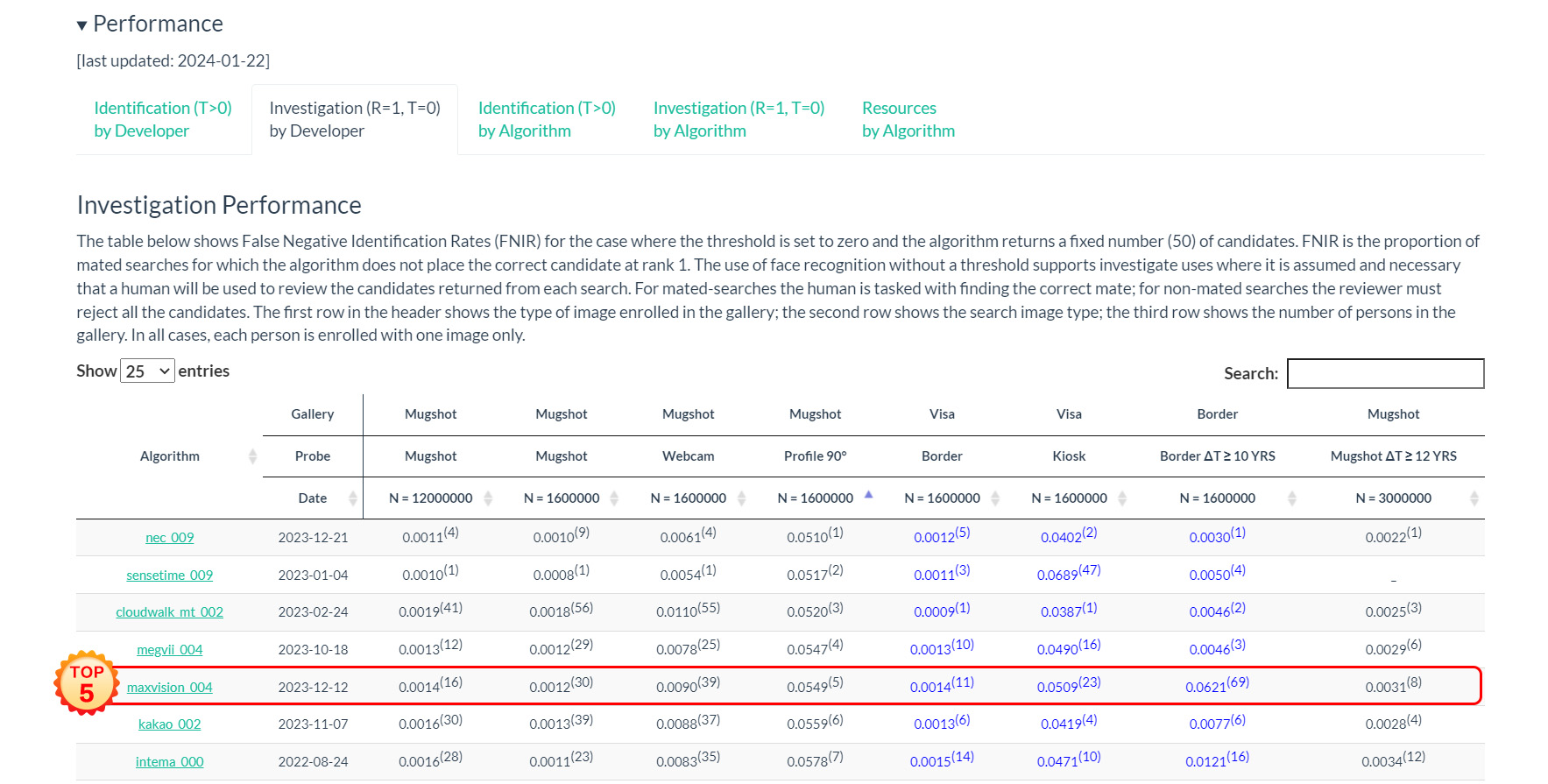Sort Profile 90° column ascending arrow
Screen dimensions: 1548x784
(x=868, y=495)
